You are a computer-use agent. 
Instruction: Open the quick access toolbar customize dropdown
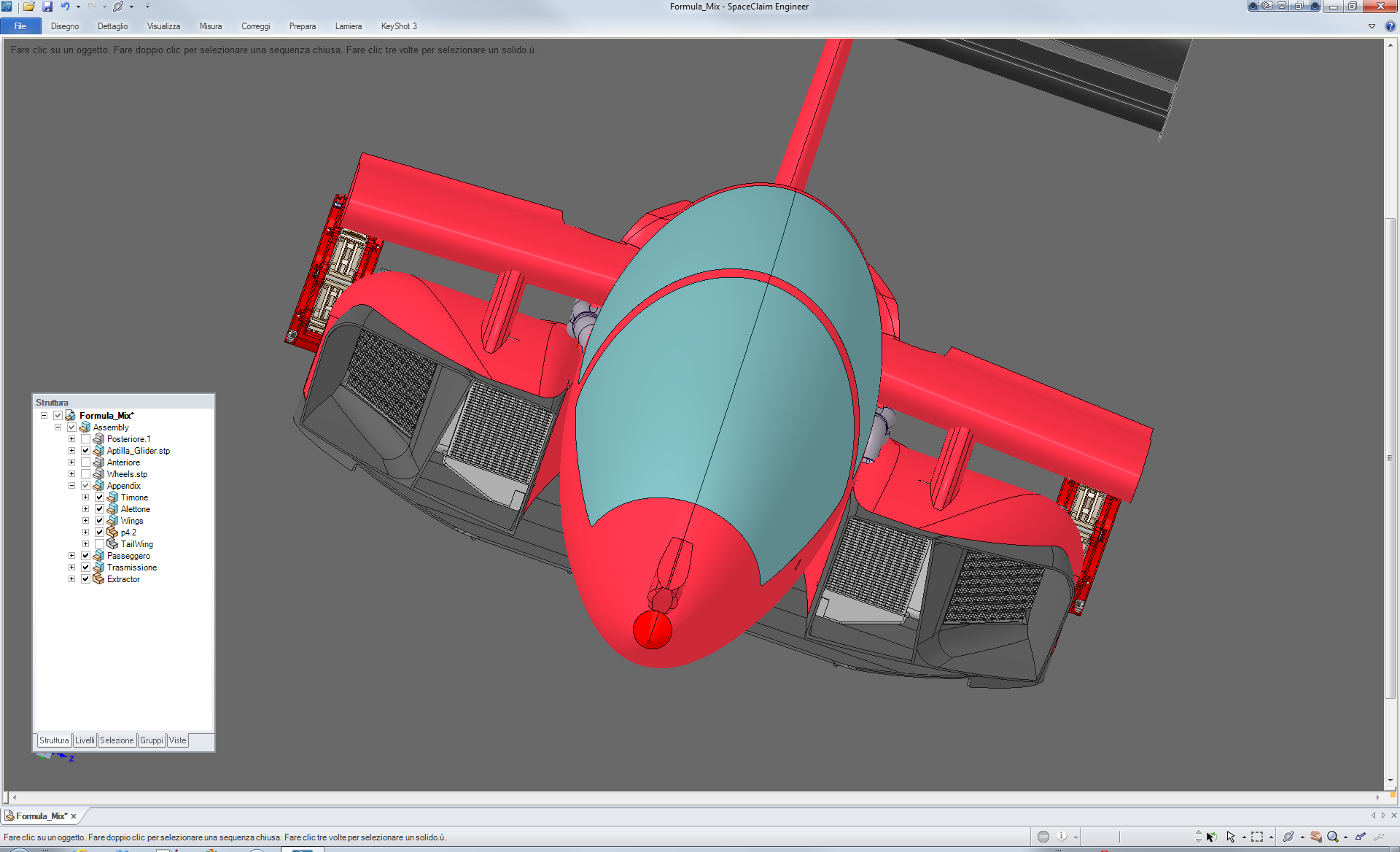coord(147,7)
